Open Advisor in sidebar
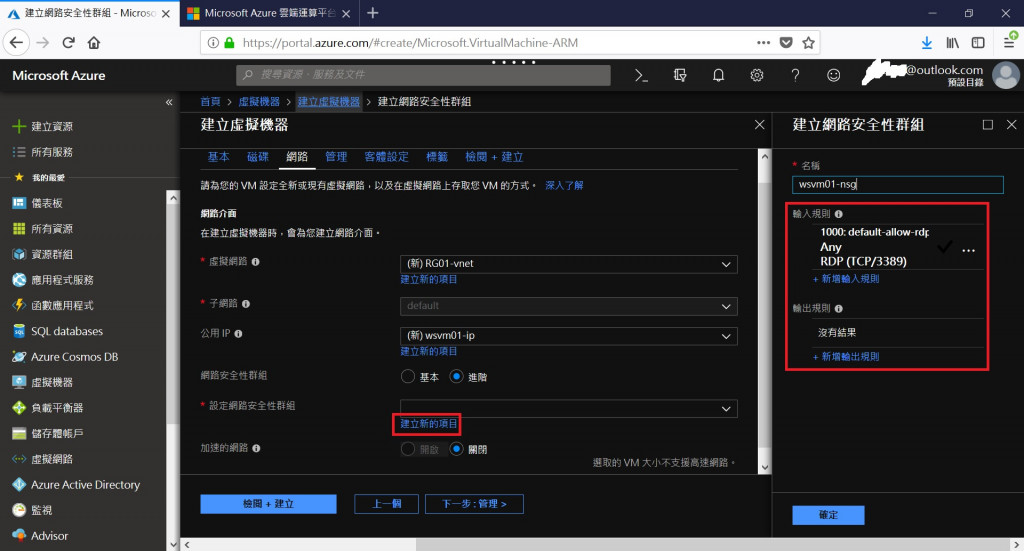1024x551 pixels. point(50,535)
